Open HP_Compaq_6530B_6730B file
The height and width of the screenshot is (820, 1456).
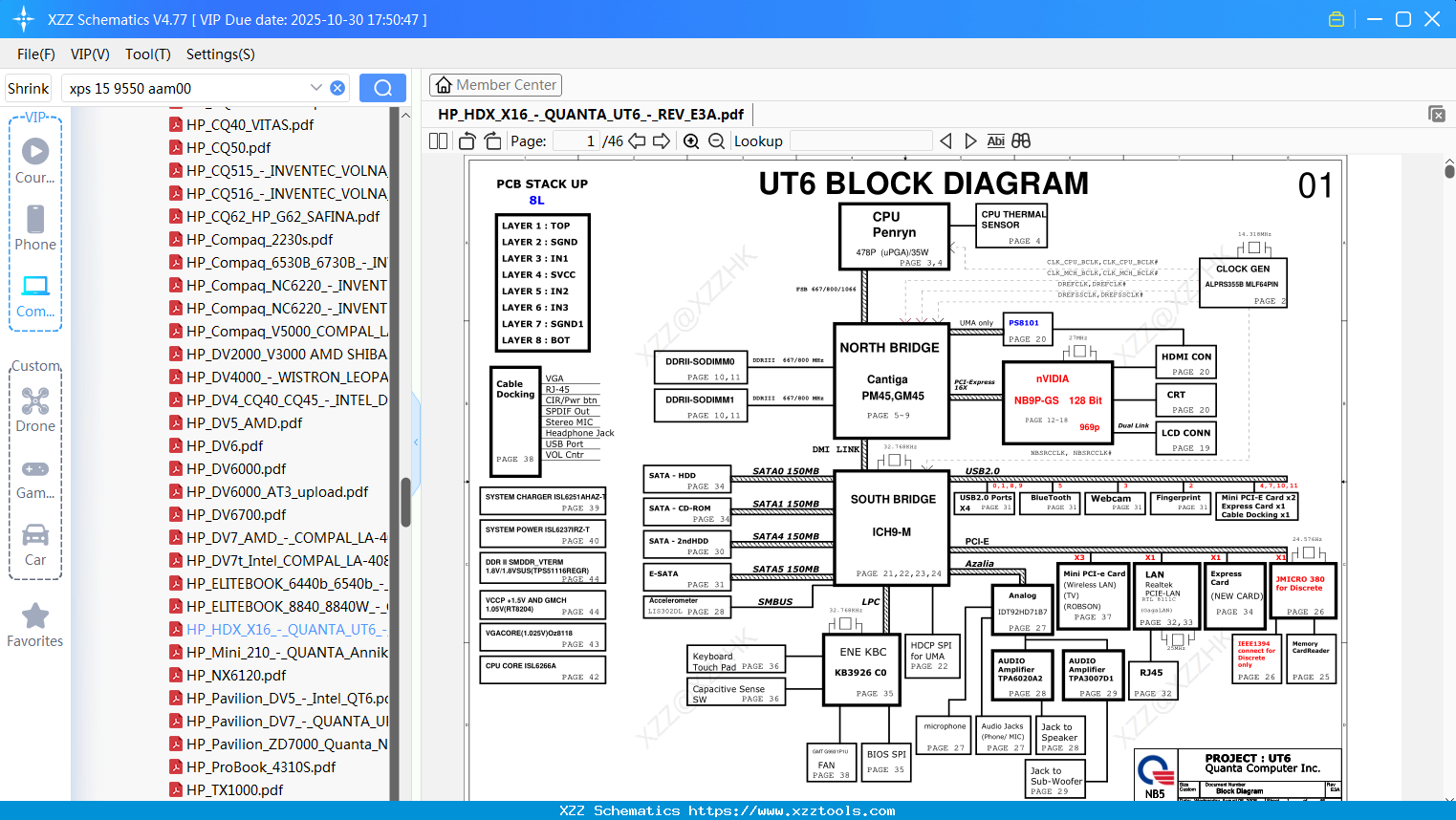287,262
